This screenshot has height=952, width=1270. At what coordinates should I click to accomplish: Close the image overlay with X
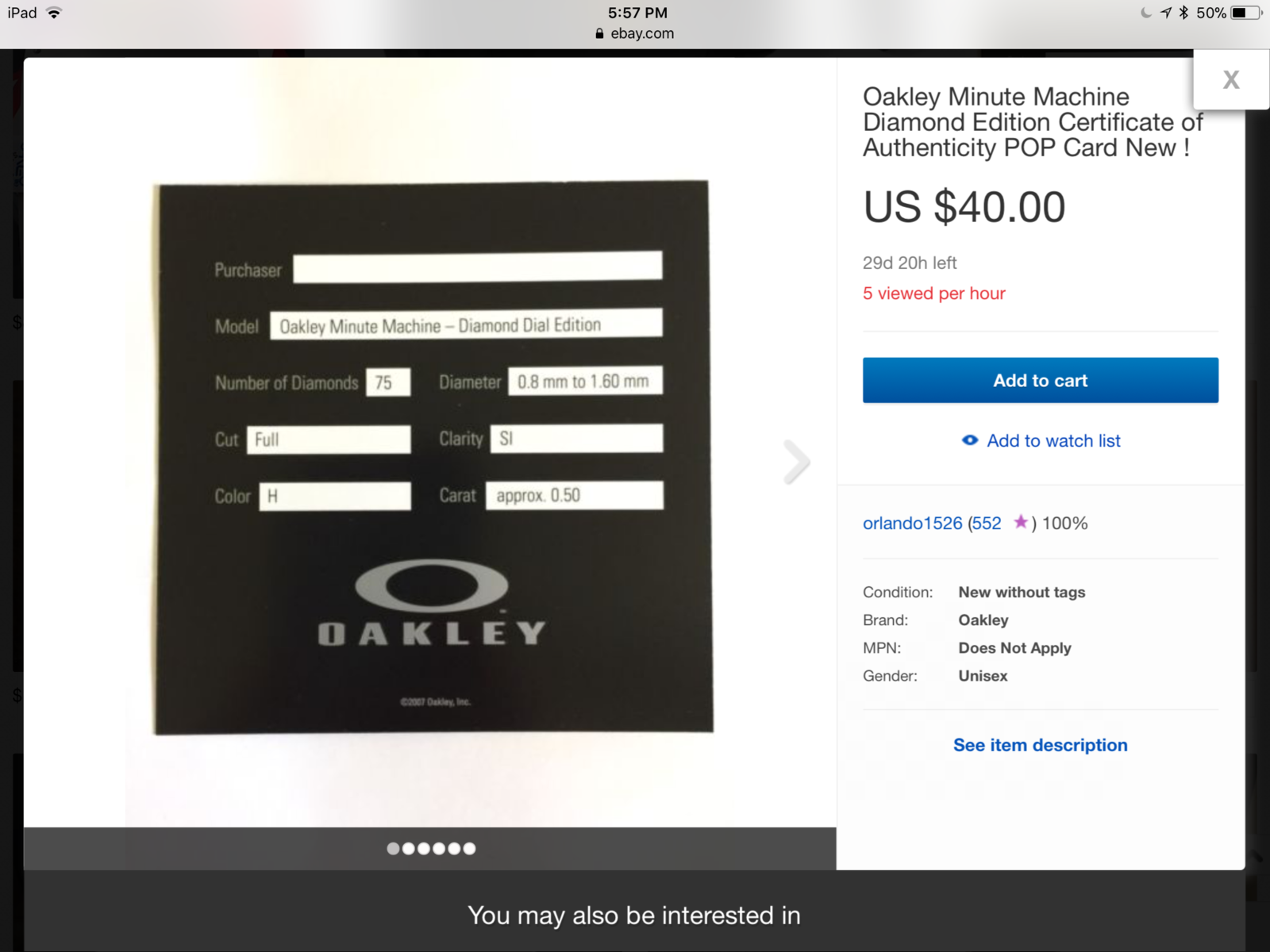tap(1231, 79)
